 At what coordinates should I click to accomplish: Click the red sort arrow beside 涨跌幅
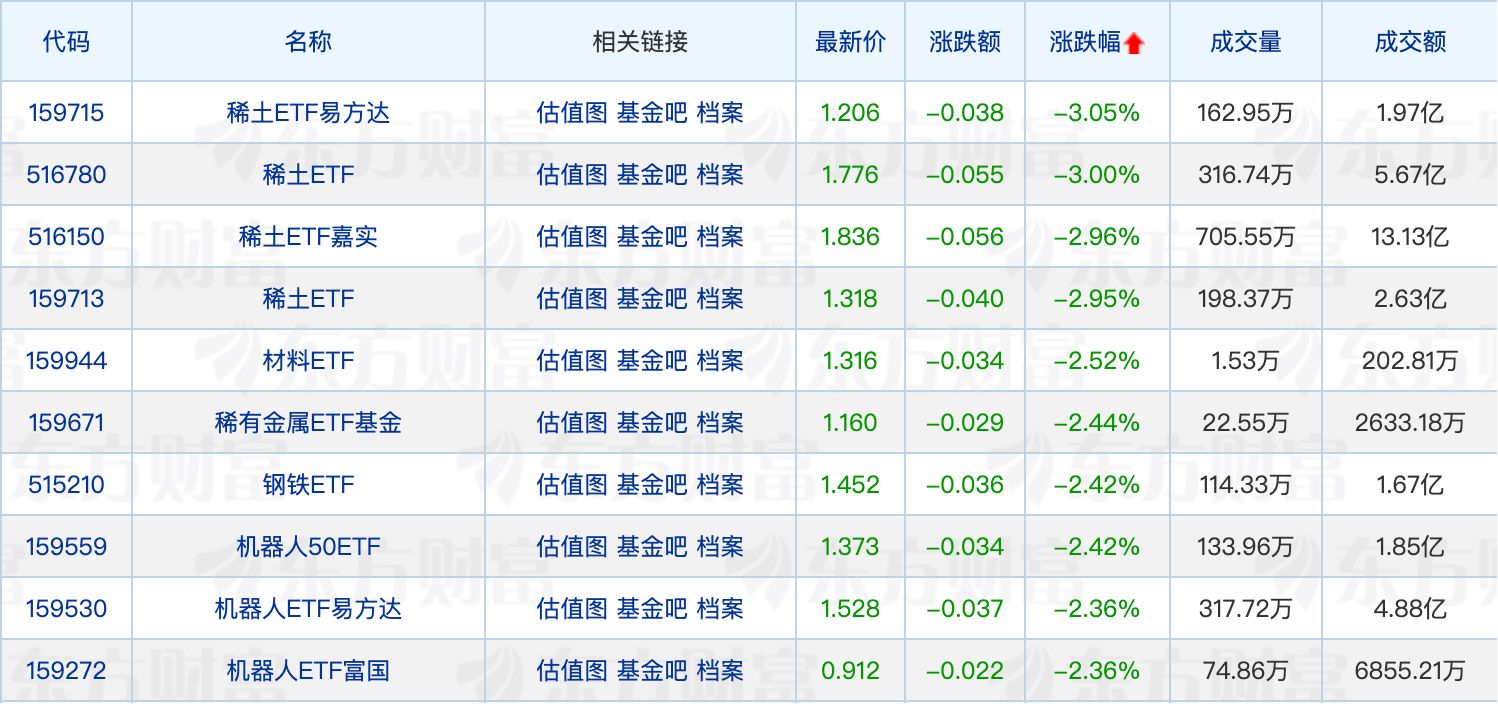[x=1133, y=43]
